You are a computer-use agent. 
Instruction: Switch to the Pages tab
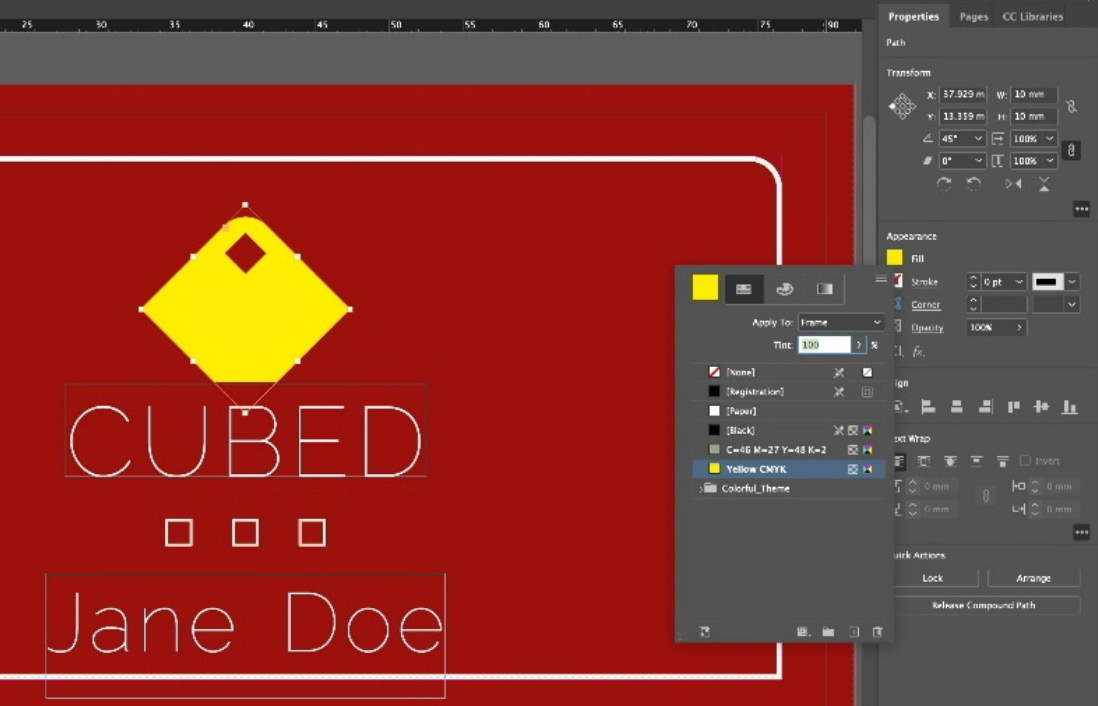tap(973, 17)
